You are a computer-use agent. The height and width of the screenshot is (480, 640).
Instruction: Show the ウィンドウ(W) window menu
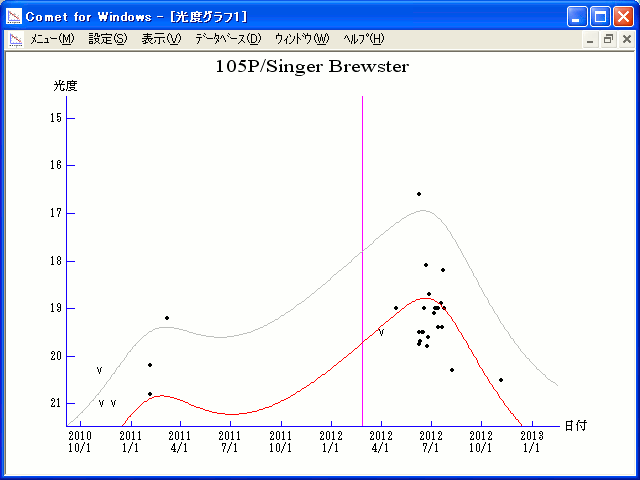click(x=301, y=40)
